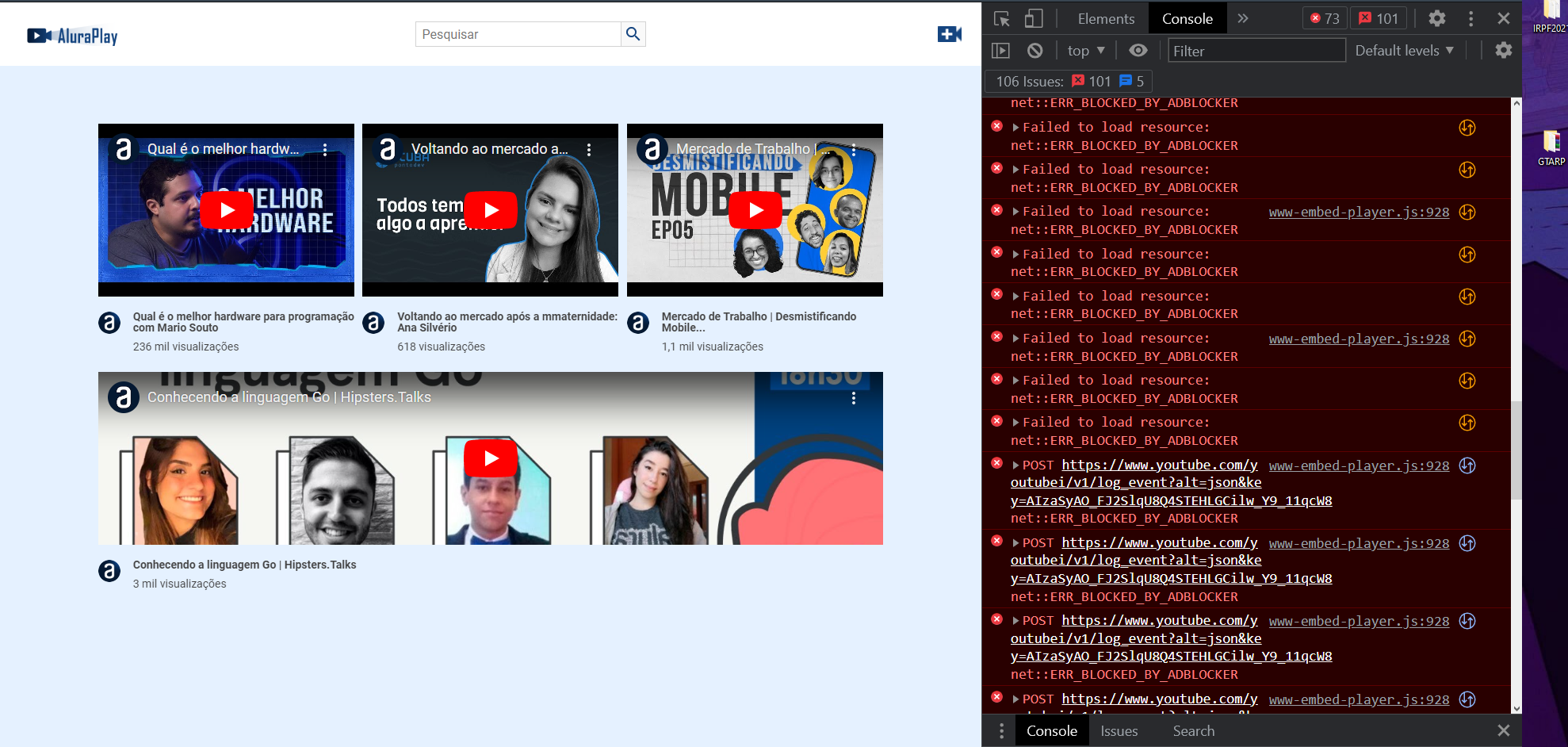
Task: Click '236 mil visualizações' text
Action: [185, 347]
